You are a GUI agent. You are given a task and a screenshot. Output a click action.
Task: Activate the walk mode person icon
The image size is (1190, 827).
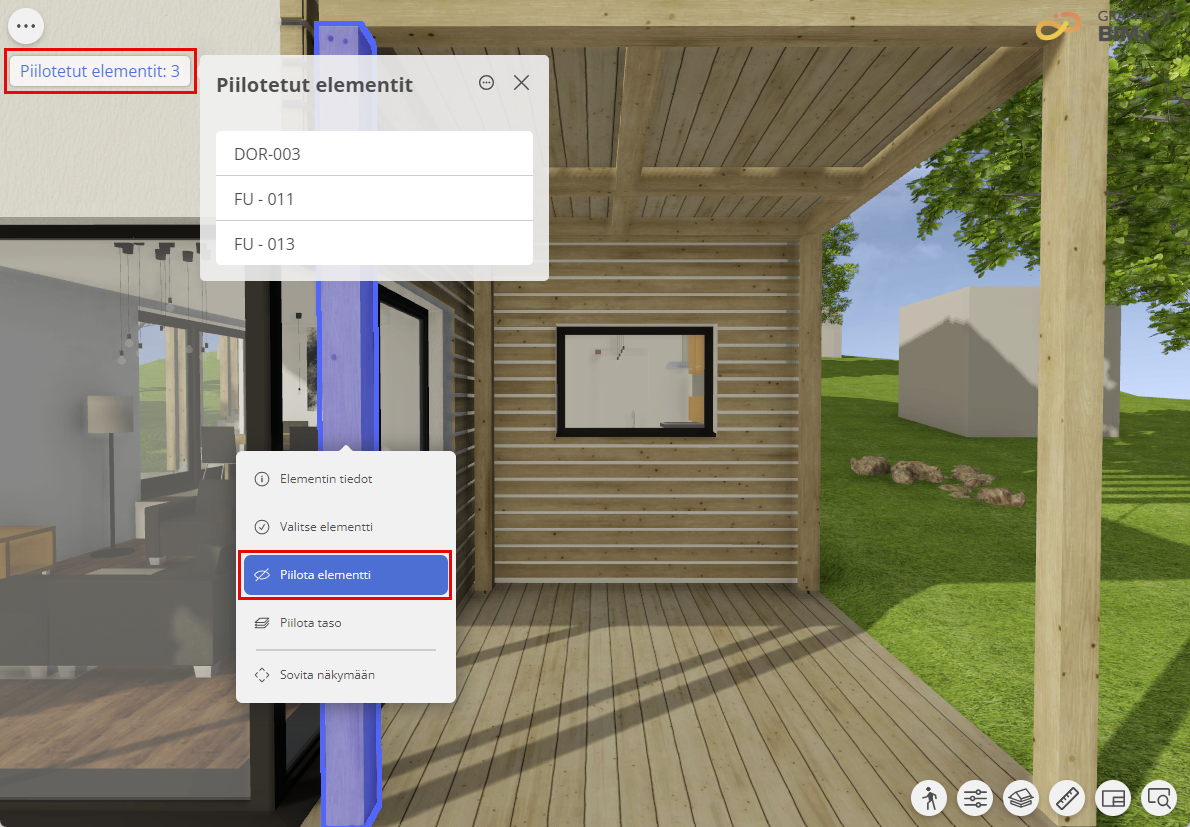930,798
